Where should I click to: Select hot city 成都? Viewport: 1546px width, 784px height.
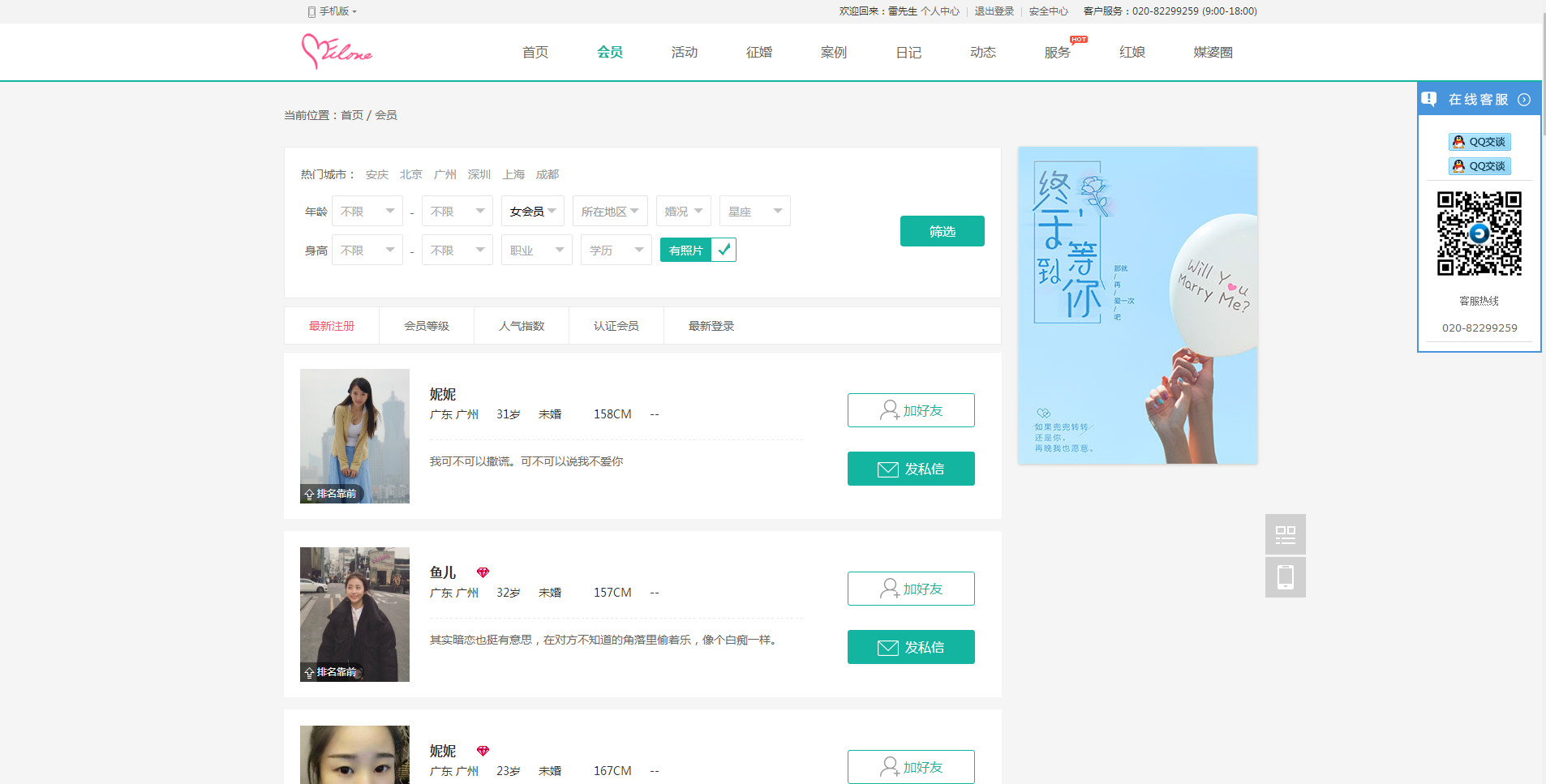click(x=548, y=174)
